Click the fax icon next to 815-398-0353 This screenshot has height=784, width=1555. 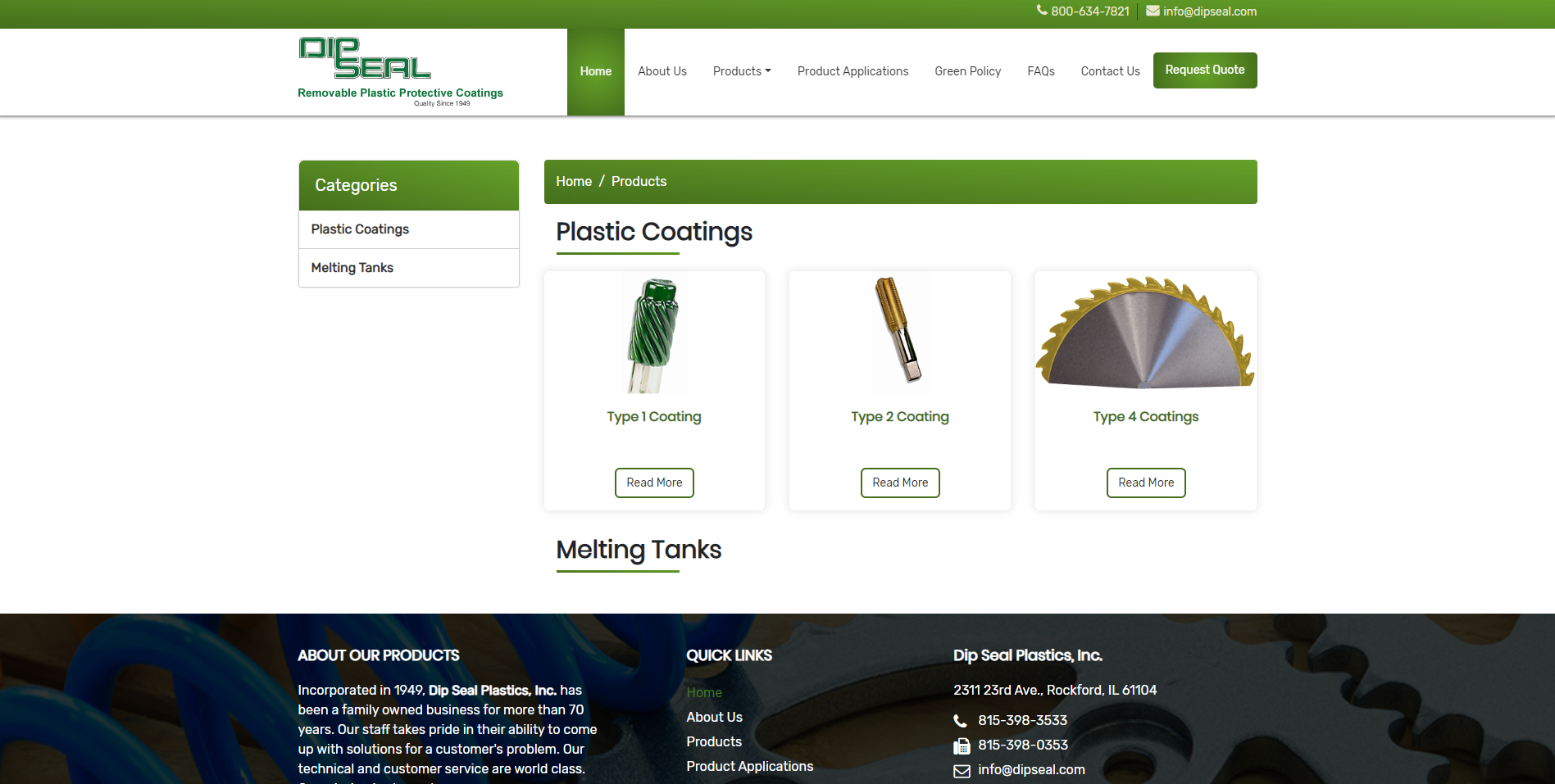click(960, 745)
